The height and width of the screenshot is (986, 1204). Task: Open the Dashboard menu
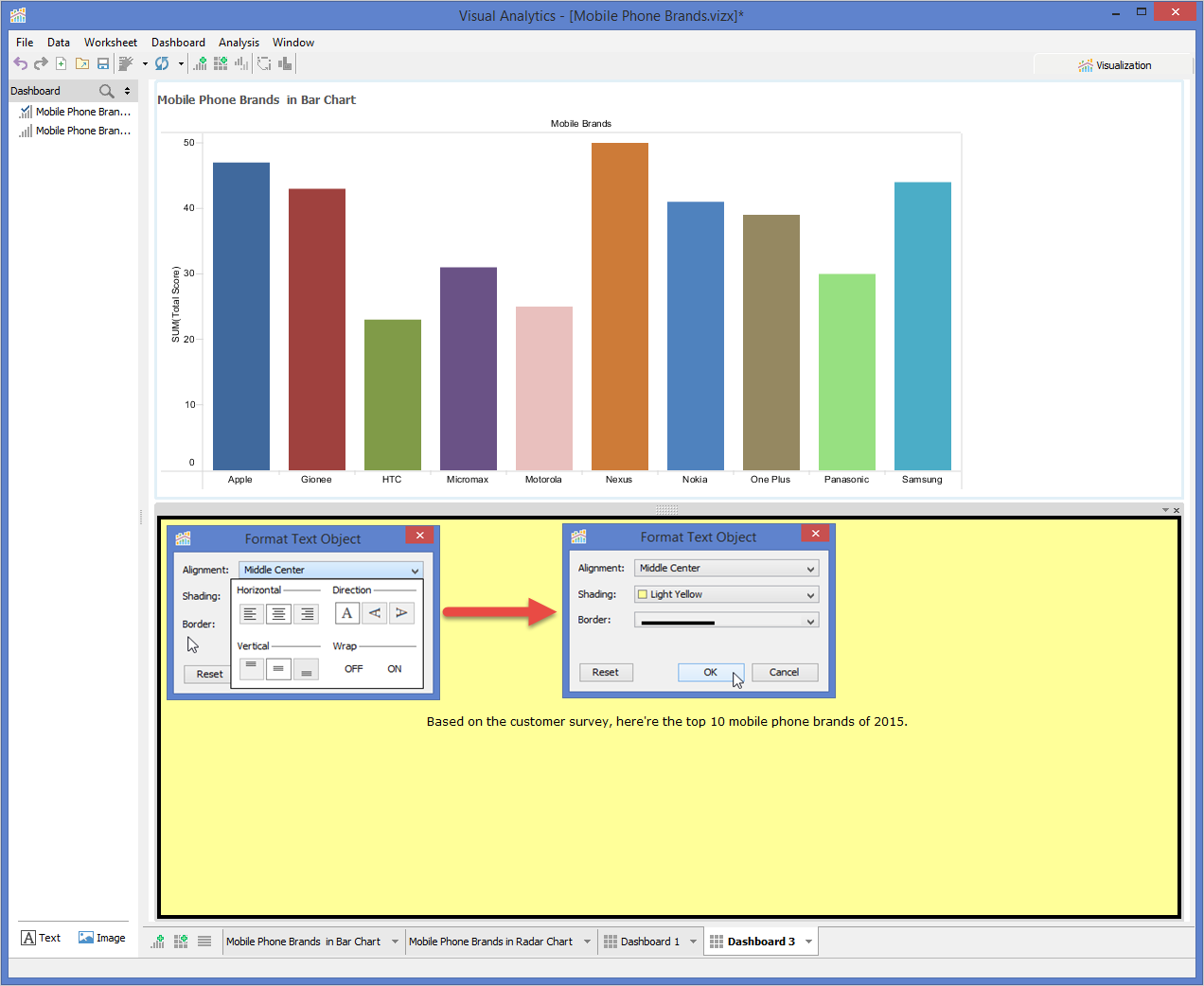pos(178,43)
